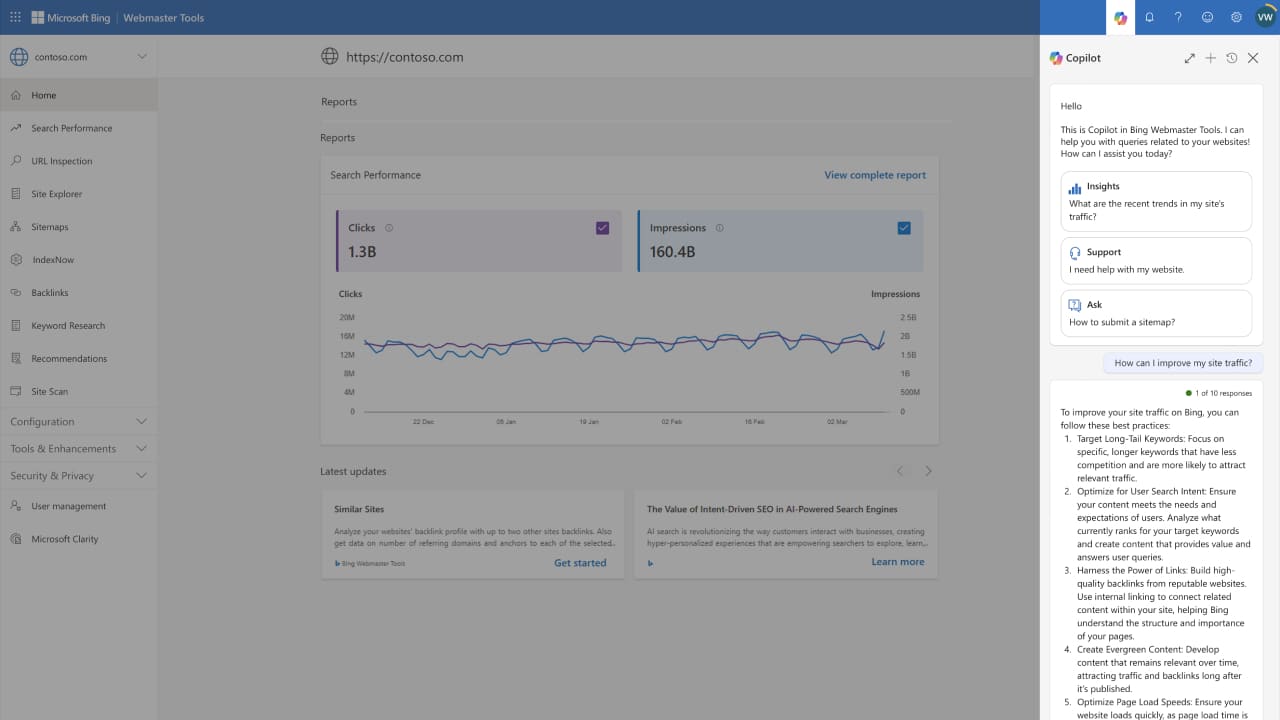The width and height of the screenshot is (1280, 720).
Task: Start a new Copilot chat
Action: click(1210, 58)
